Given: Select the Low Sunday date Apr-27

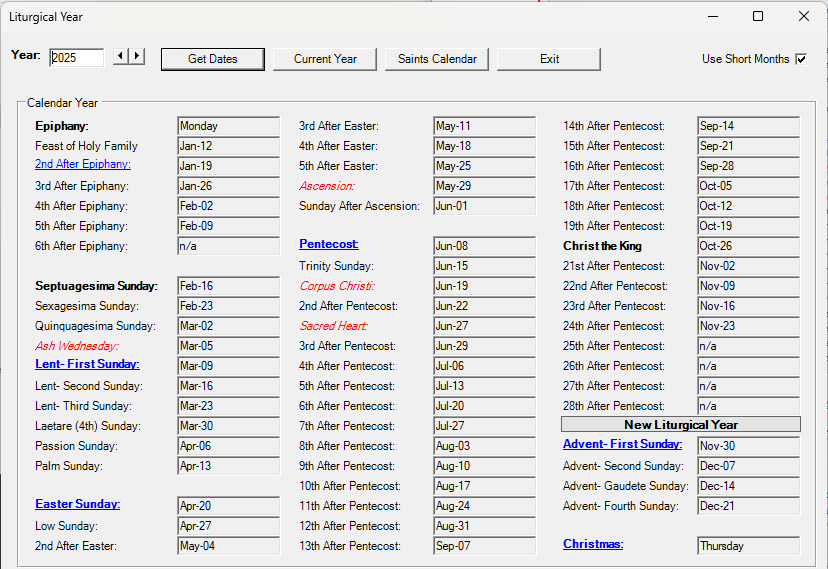Looking at the screenshot, I should [229, 526].
